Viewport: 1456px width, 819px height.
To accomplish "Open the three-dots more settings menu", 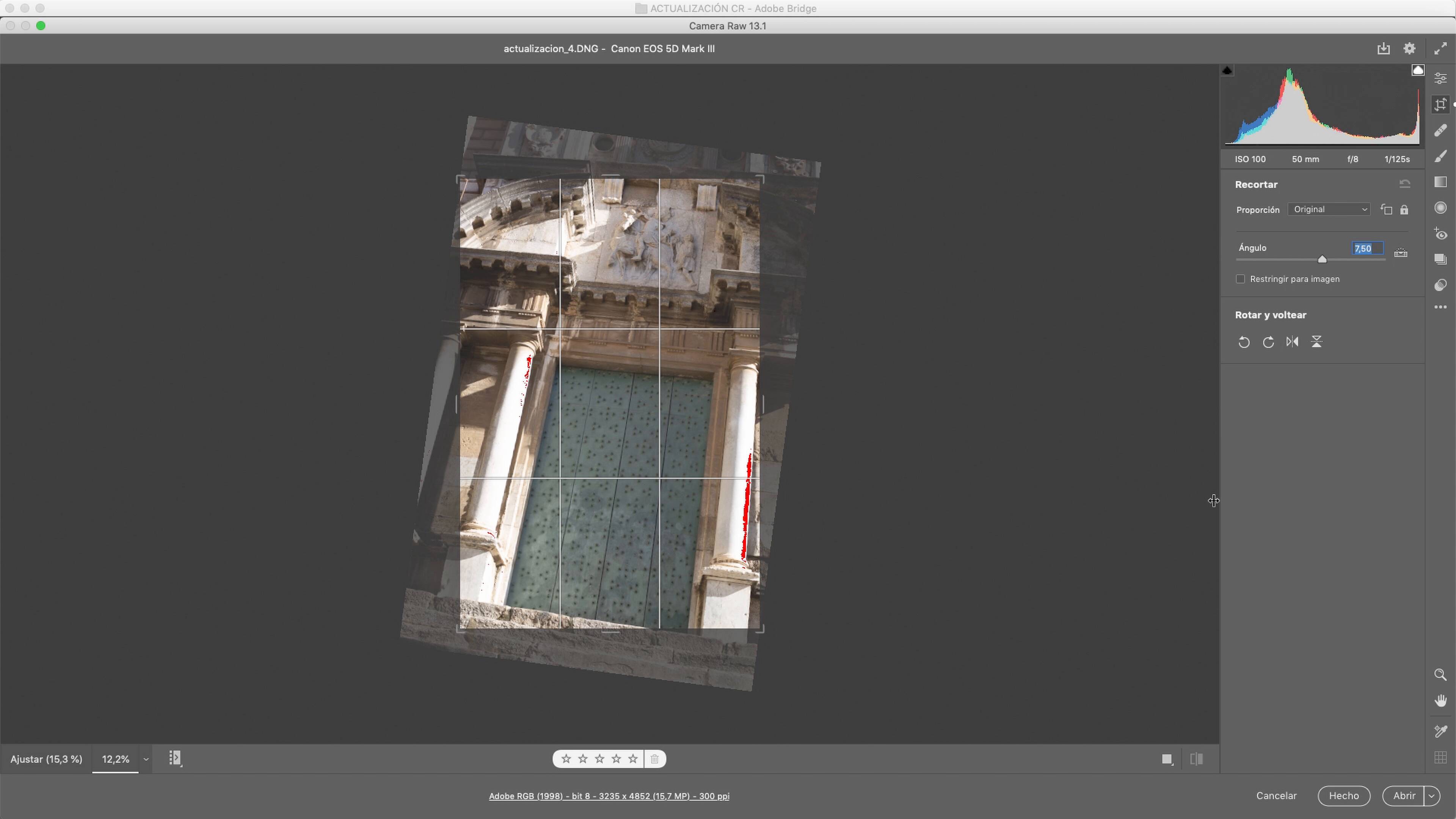I will click(x=1440, y=307).
